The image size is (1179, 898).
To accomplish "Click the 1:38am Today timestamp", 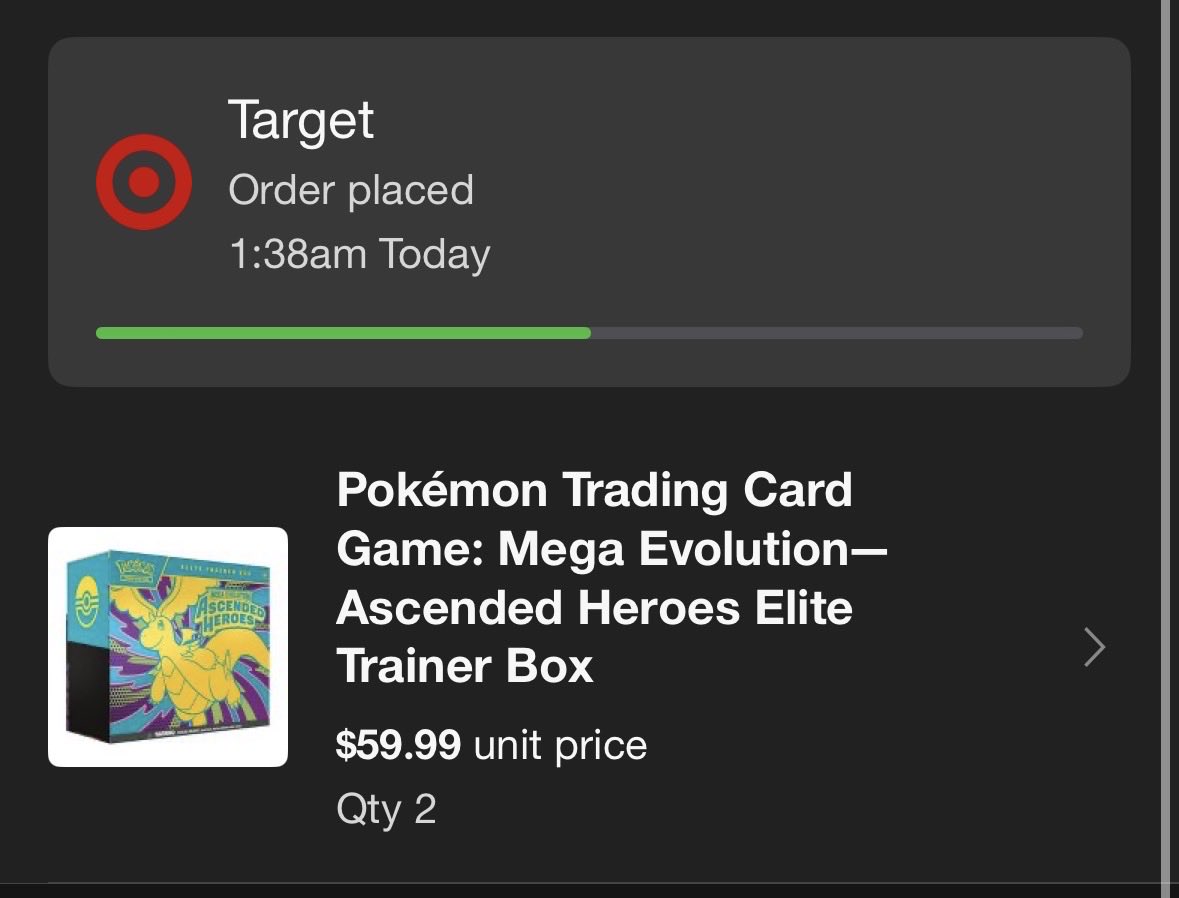I will [359, 254].
